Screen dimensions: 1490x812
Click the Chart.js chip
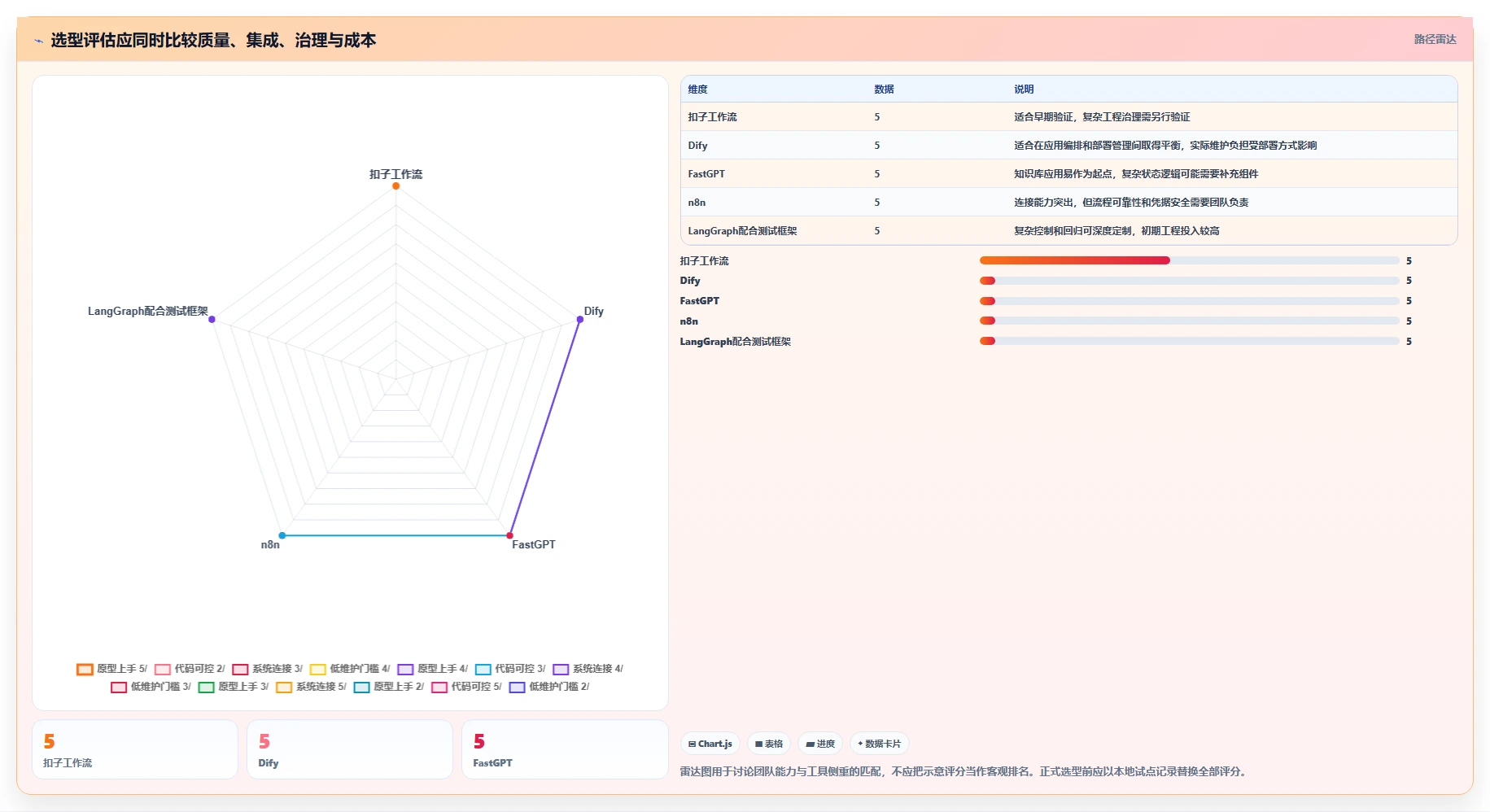click(x=710, y=744)
